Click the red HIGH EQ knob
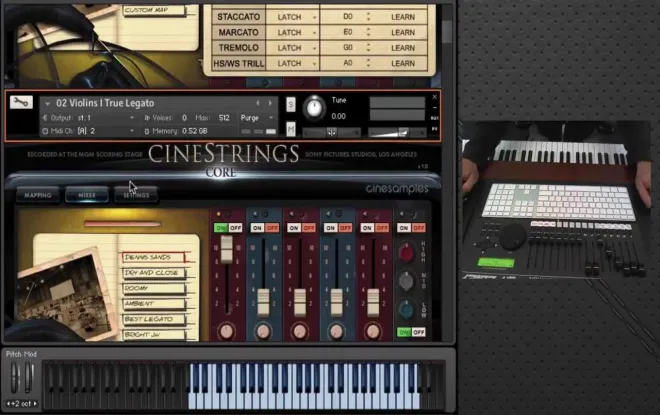The image size is (660, 415). [x=406, y=253]
